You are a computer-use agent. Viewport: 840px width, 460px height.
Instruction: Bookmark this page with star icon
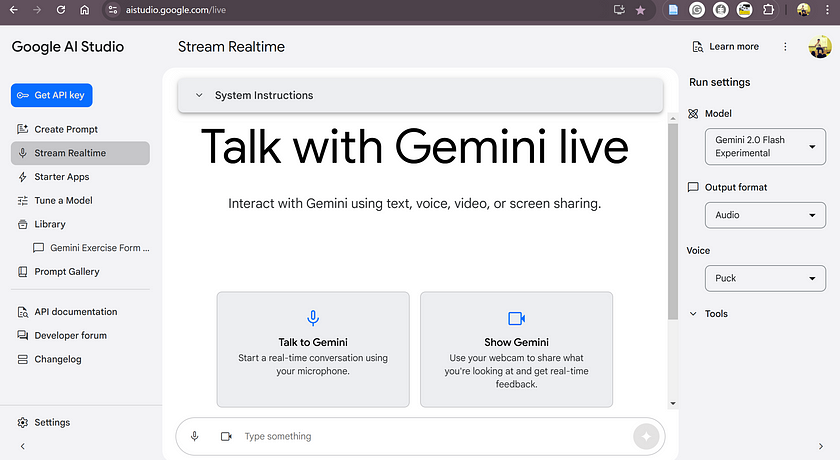pyautogui.click(x=640, y=10)
